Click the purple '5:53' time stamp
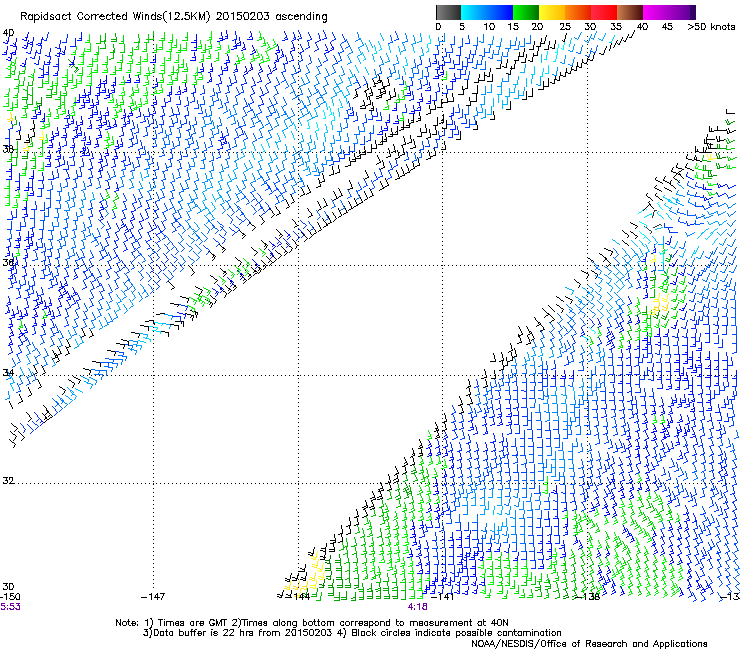Screen dimensions: 740x650 pyautogui.click(x=10, y=607)
